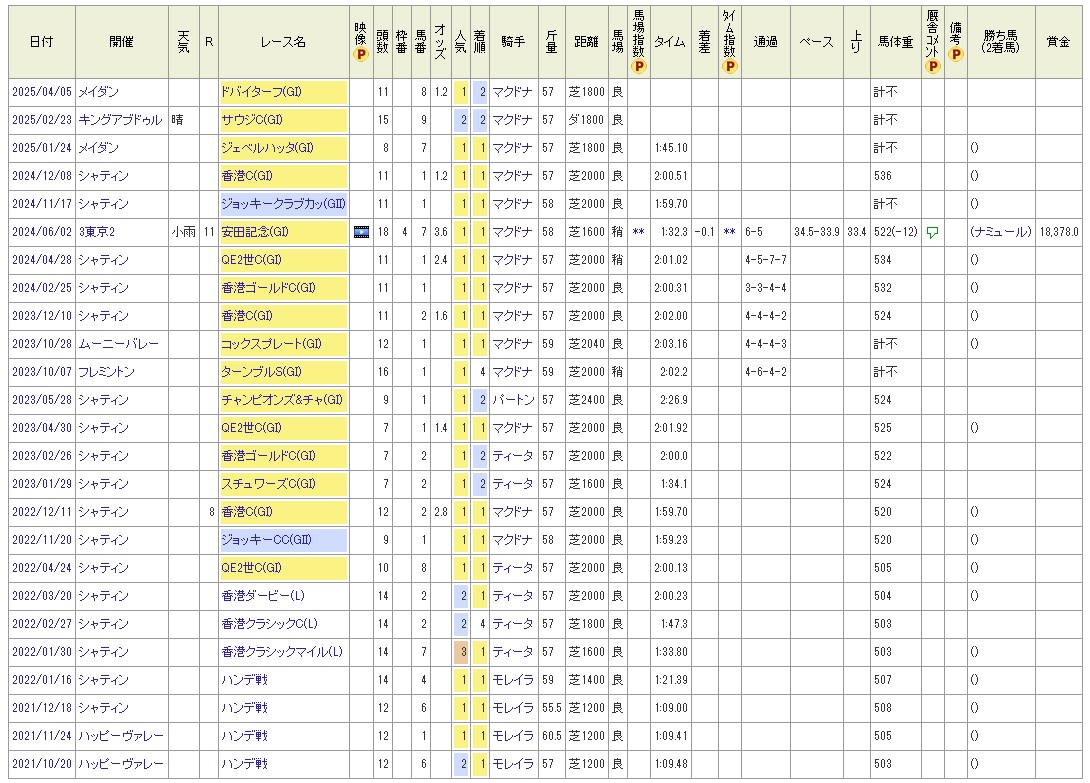
Task: Open the stable comment icon in 安田記念 row
Action: (932, 232)
